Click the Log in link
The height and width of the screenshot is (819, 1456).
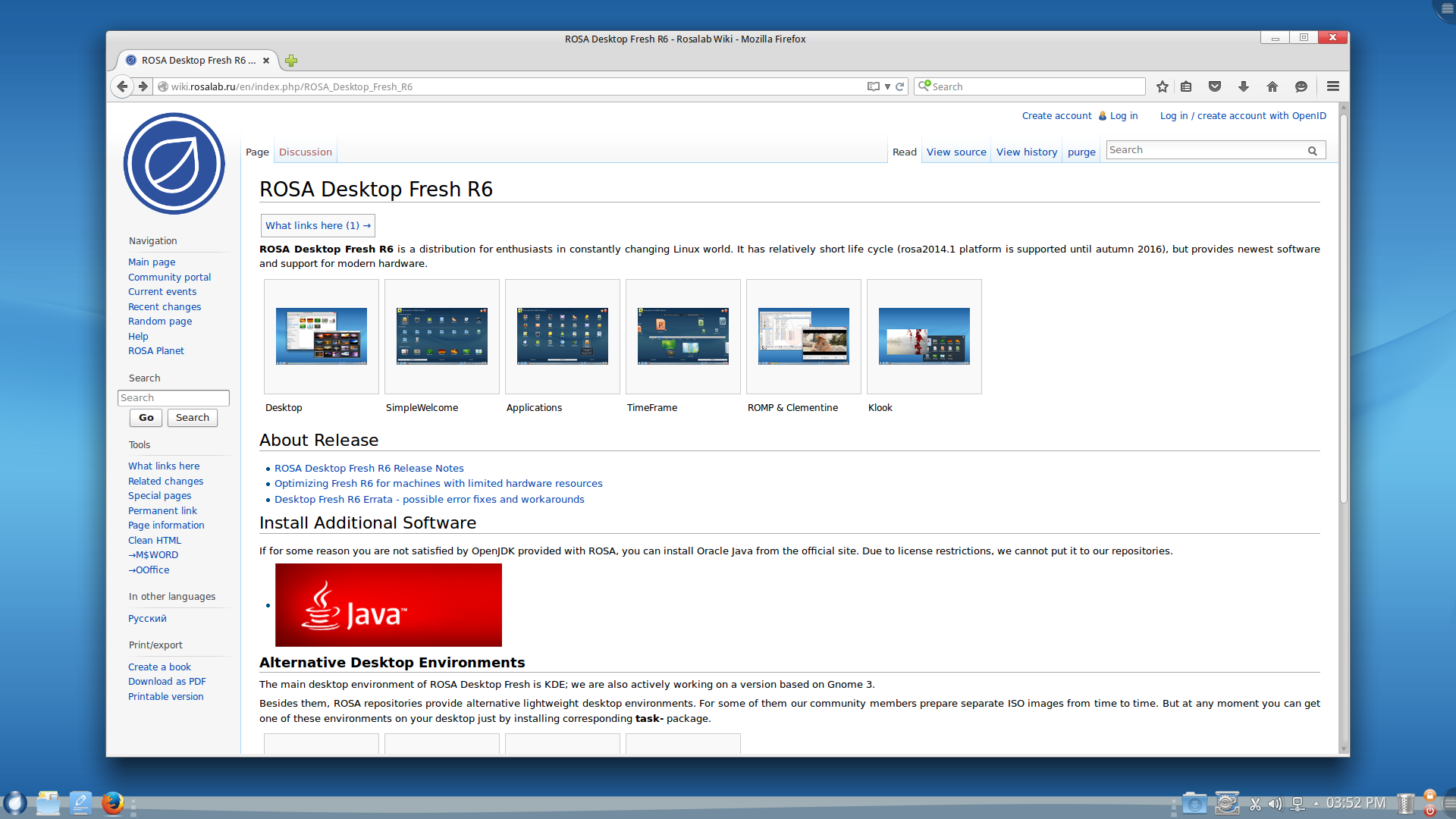pyautogui.click(x=1124, y=116)
